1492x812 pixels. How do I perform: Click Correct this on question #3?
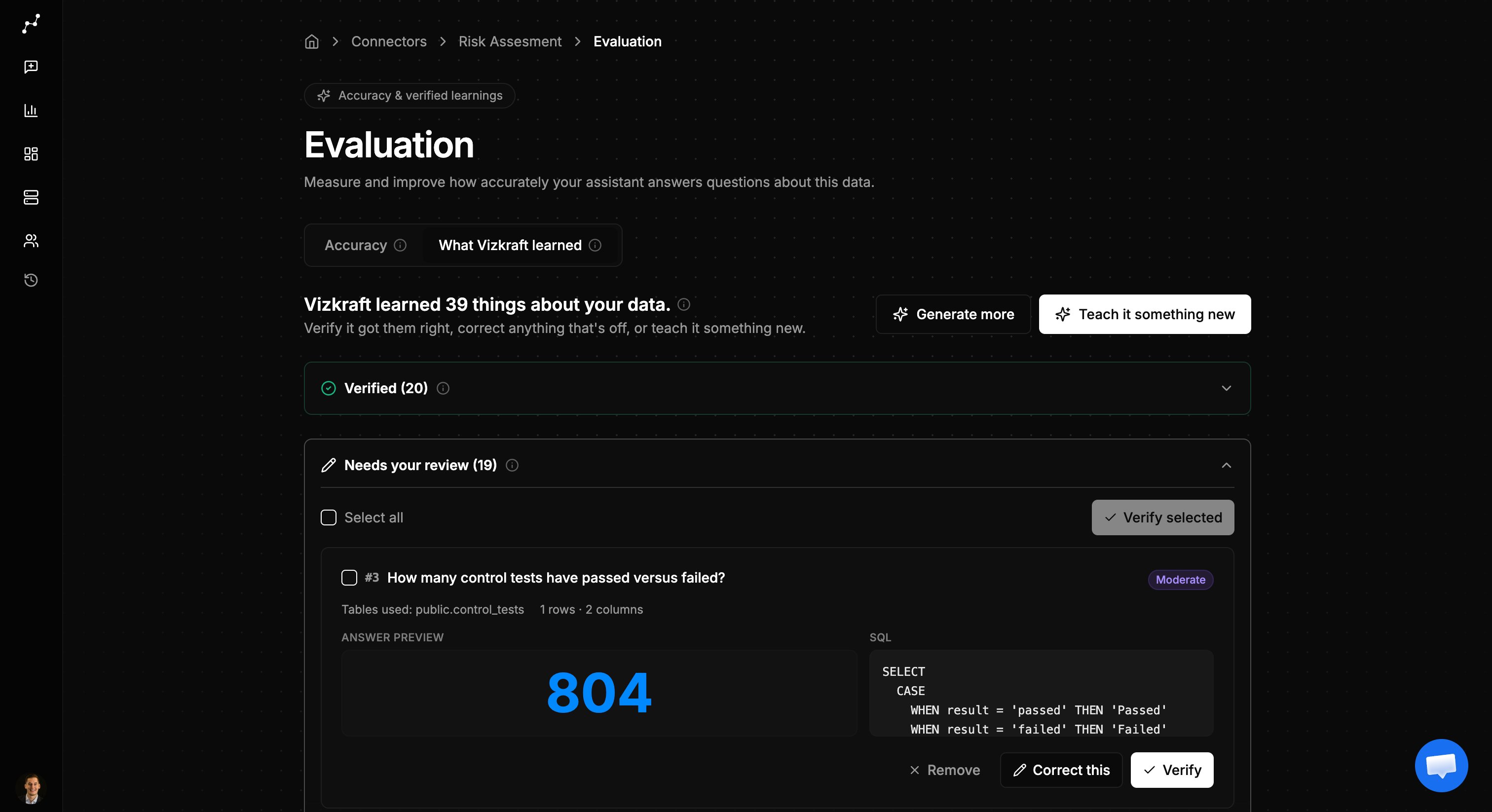point(1061,770)
